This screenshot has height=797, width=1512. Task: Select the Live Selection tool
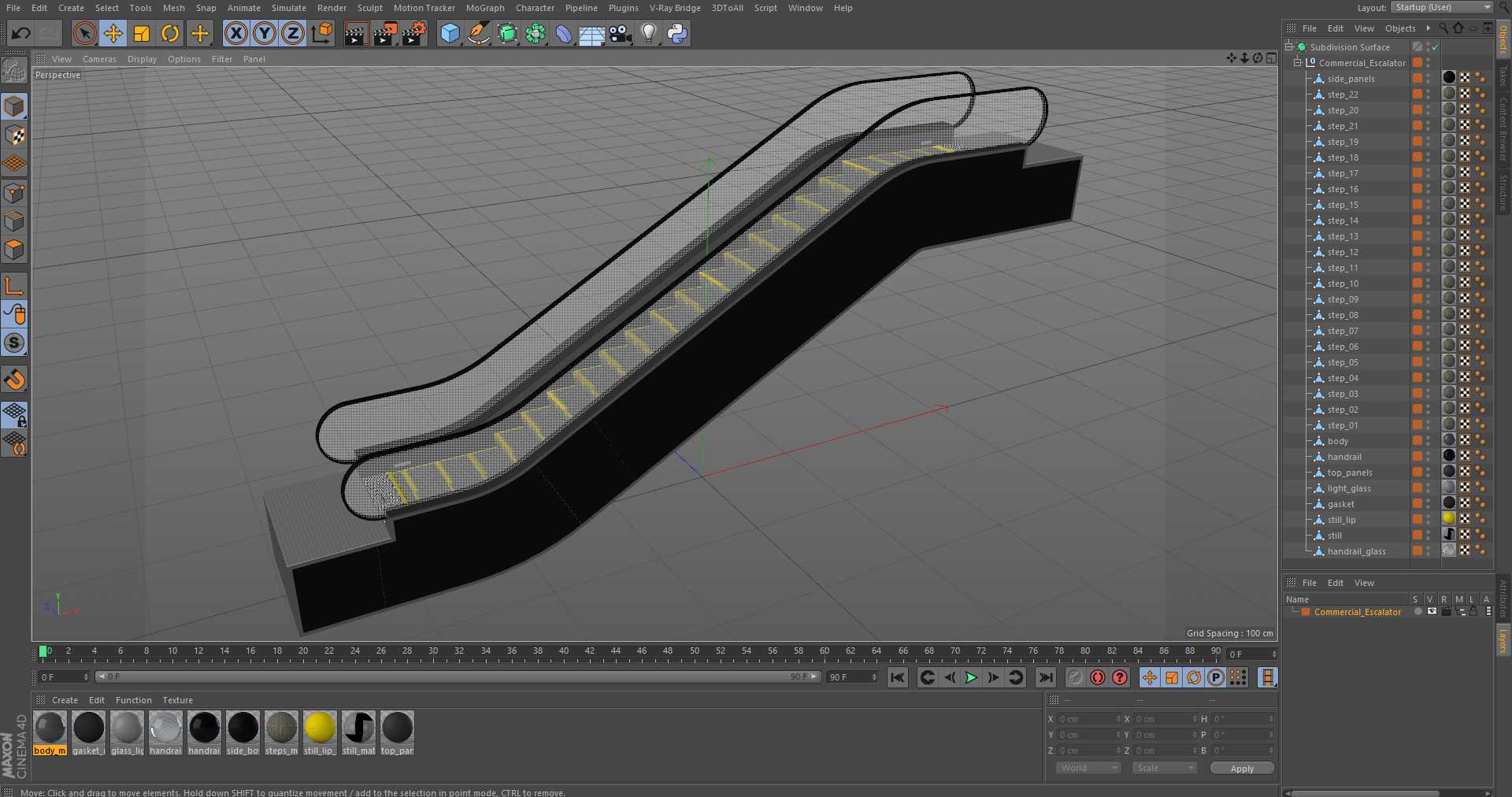84,33
